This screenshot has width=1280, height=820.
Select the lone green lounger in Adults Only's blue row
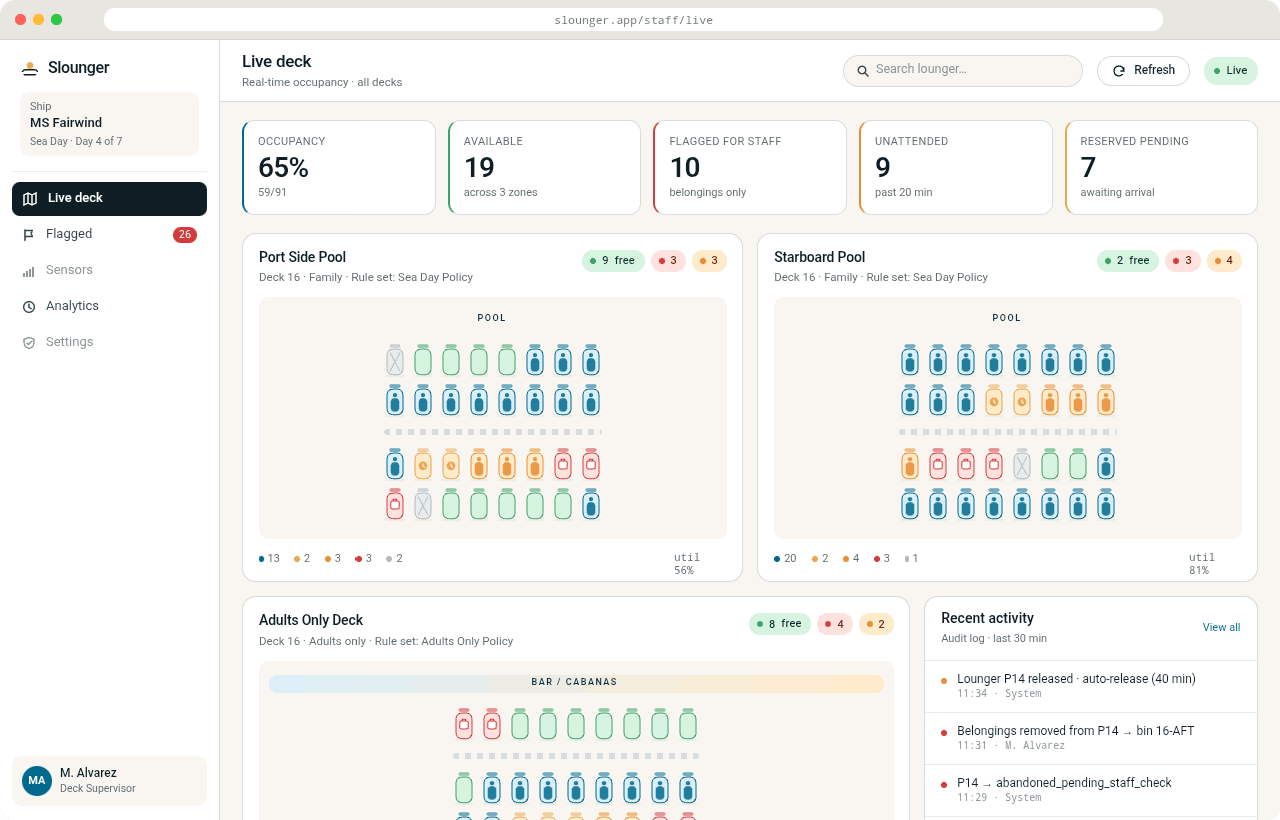tap(464, 788)
